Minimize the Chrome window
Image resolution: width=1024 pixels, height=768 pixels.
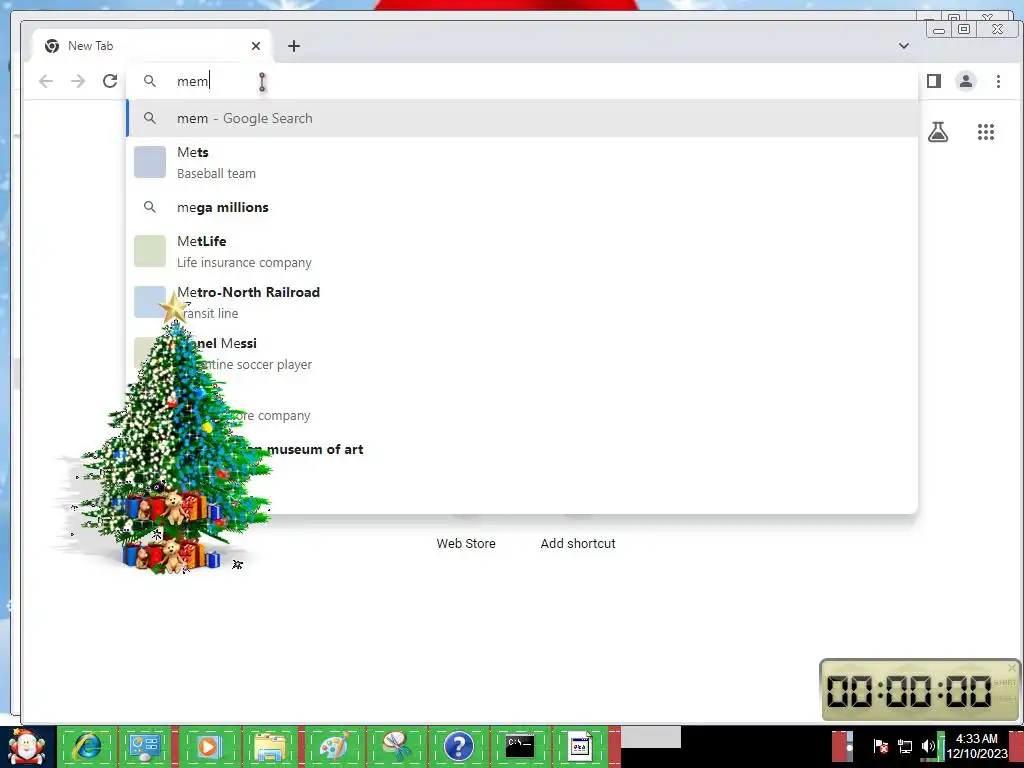[939, 29]
